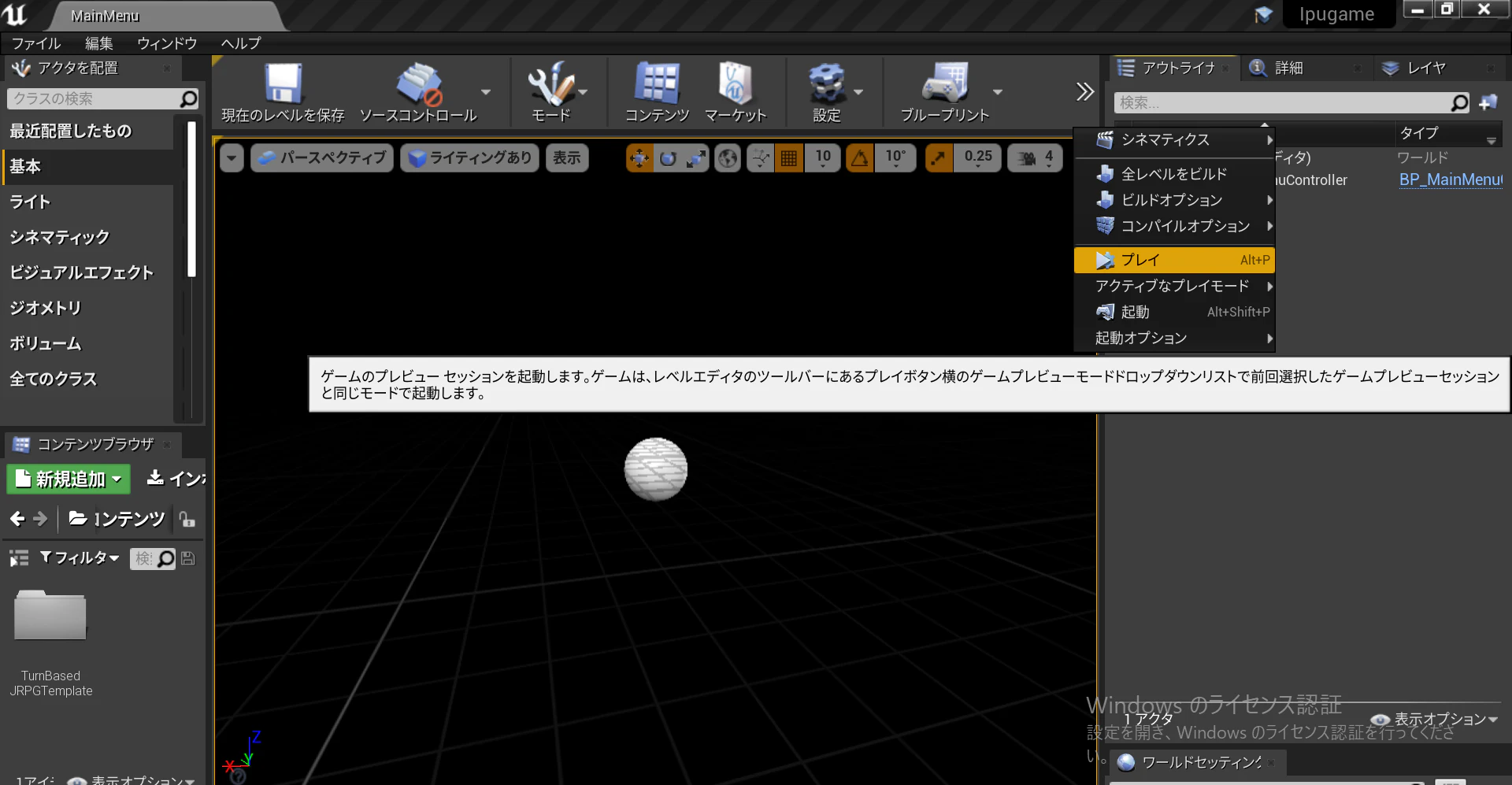Viewport: 1512px width, 785px height.
Task: Open the grid snap value 10 dropdown
Action: click(823, 158)
